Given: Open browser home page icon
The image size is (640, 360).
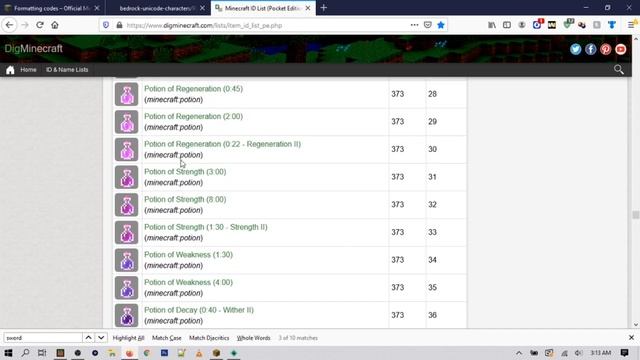Looking at the screenshot, I should tap(55, 25).
